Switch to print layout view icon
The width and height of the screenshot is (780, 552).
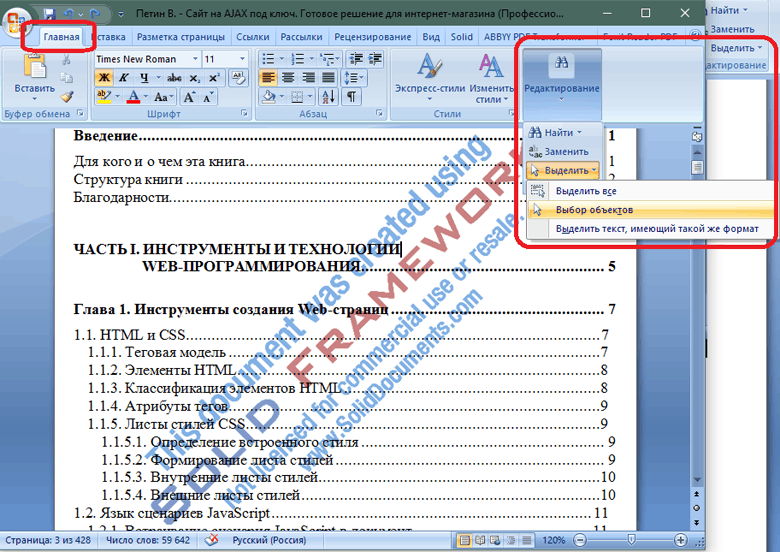click(x=464, y=541)
